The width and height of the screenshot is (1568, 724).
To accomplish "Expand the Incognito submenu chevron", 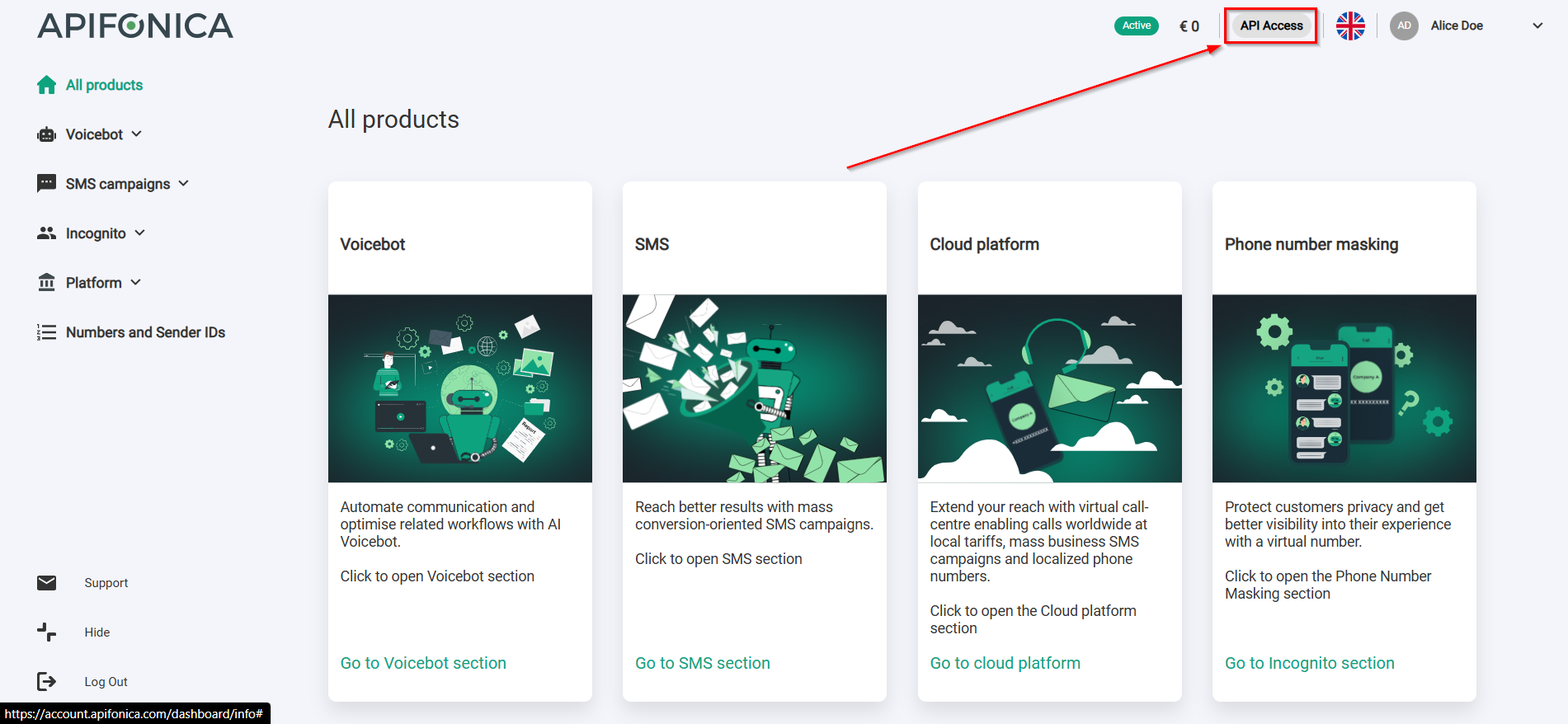I will (140, 233).
